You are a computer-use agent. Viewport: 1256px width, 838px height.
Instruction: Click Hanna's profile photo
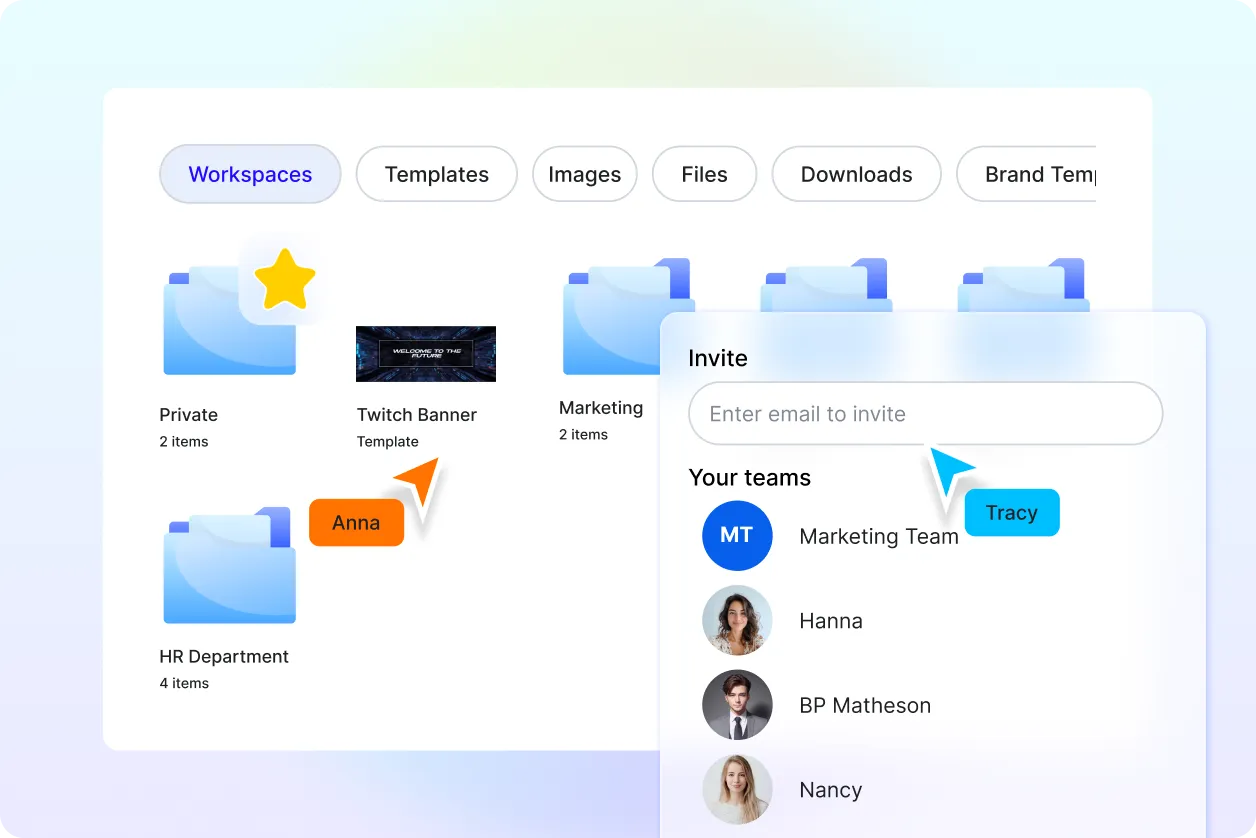tap(737, 620)
